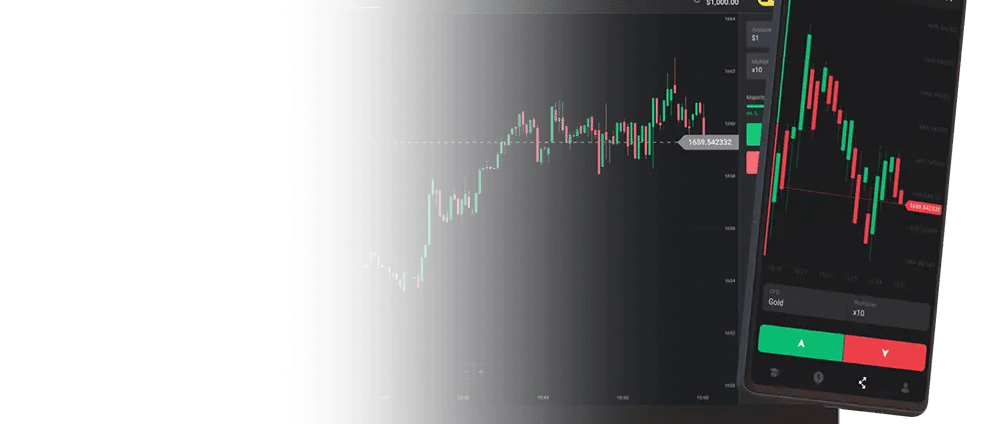
Task: Click the Amount $1 field in desktop panel
Action: 760,34
